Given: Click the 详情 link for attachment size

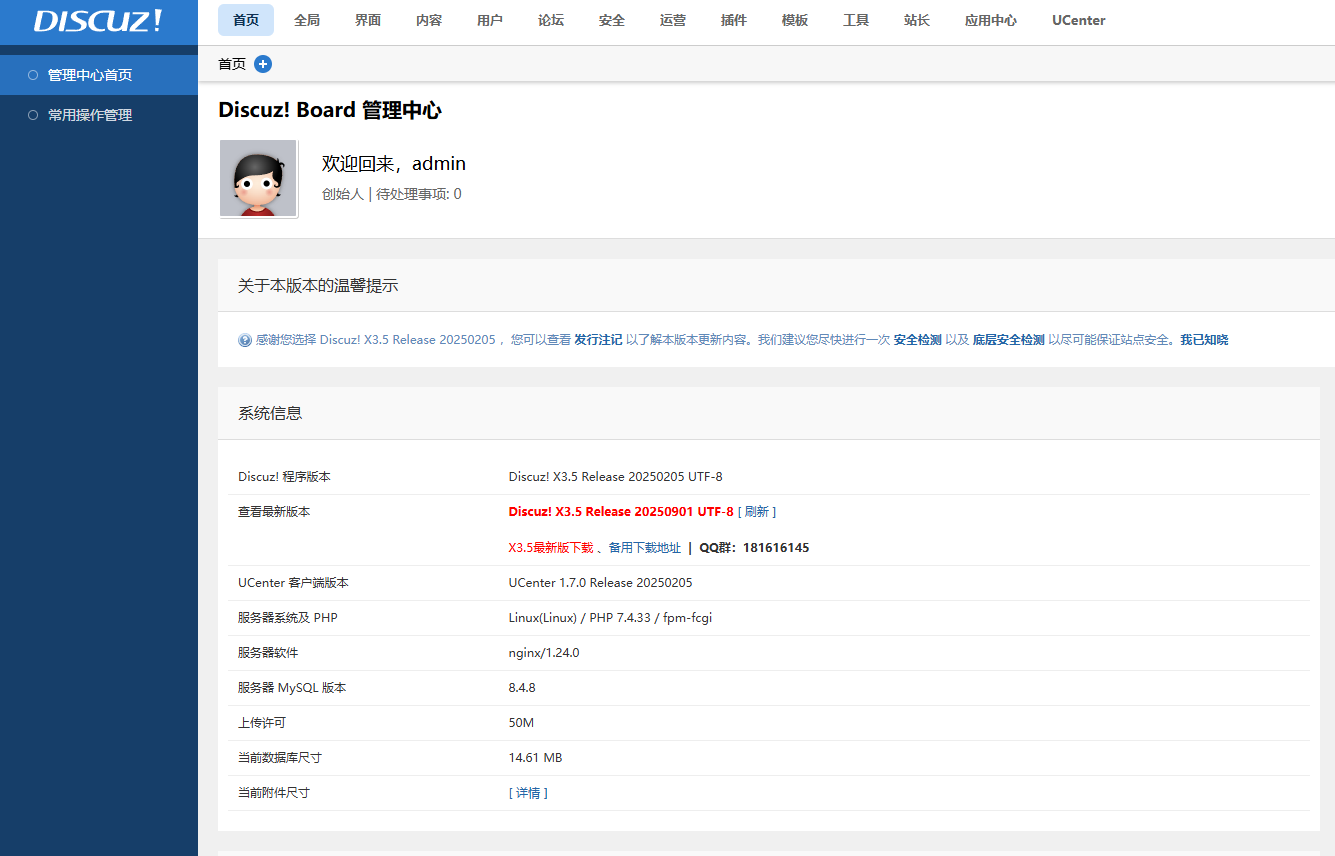Looking at the screenshot, I should (528, 793).
